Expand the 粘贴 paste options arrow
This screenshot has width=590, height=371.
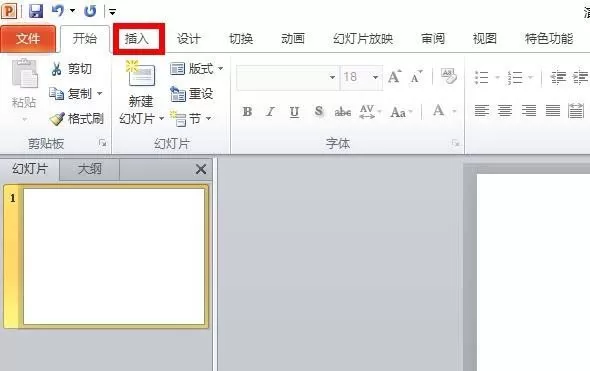click(24, 119)
